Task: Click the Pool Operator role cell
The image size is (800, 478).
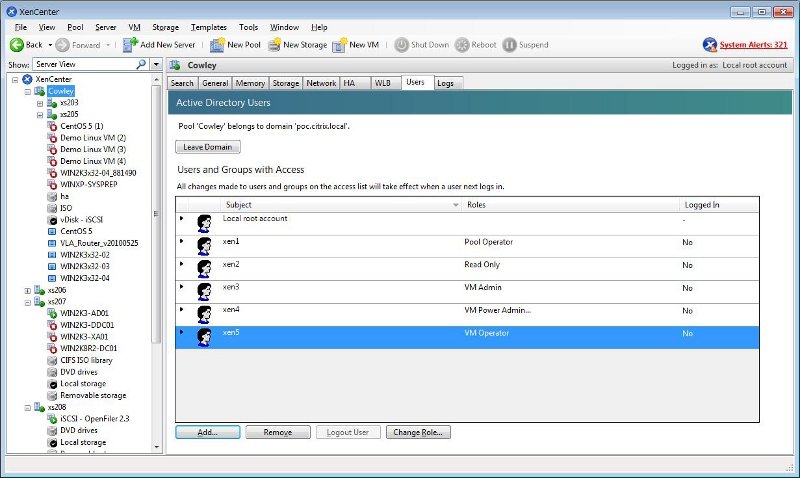Action: tap(489, 242)
